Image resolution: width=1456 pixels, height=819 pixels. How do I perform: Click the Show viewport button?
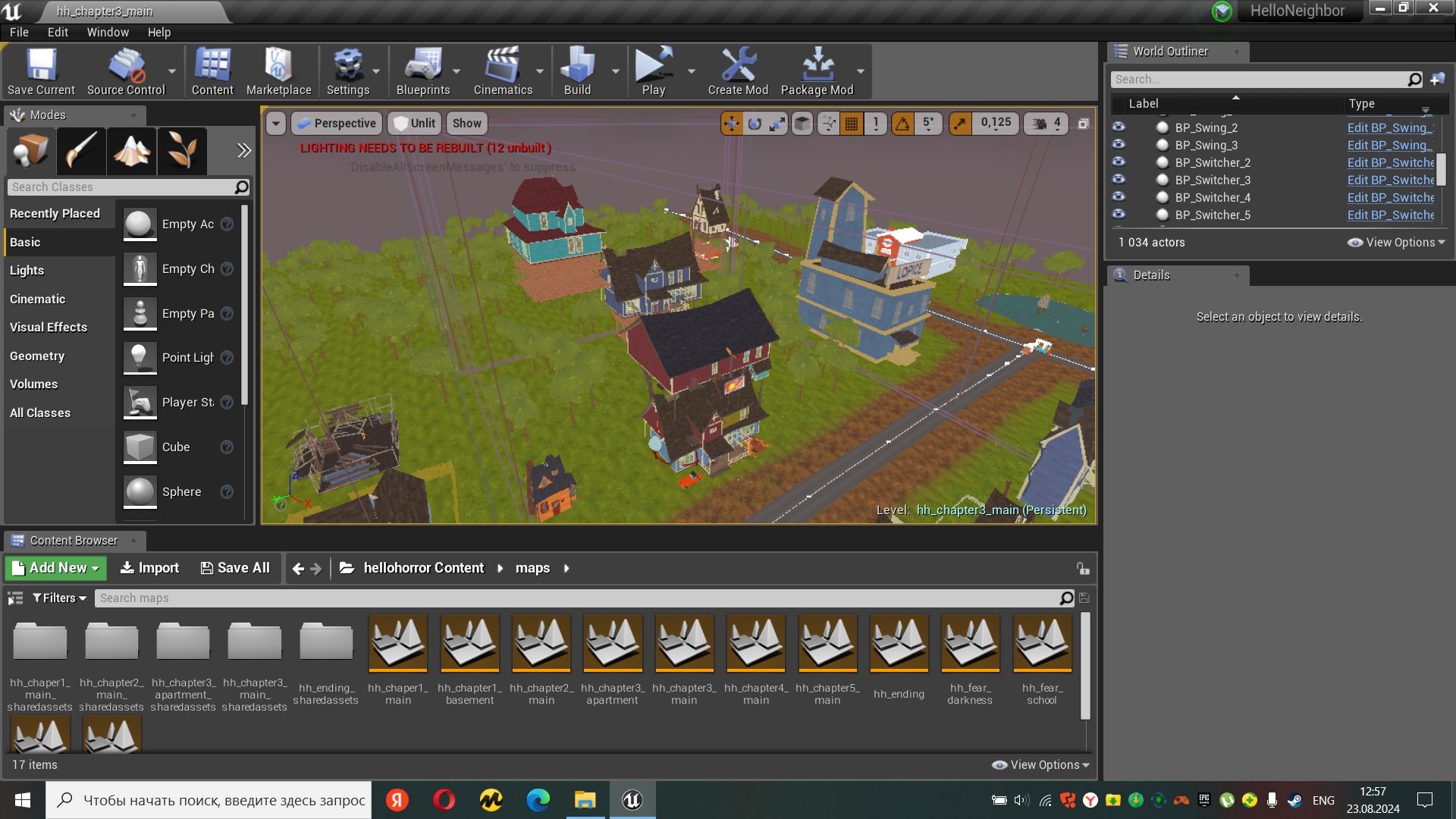(467, 124)
